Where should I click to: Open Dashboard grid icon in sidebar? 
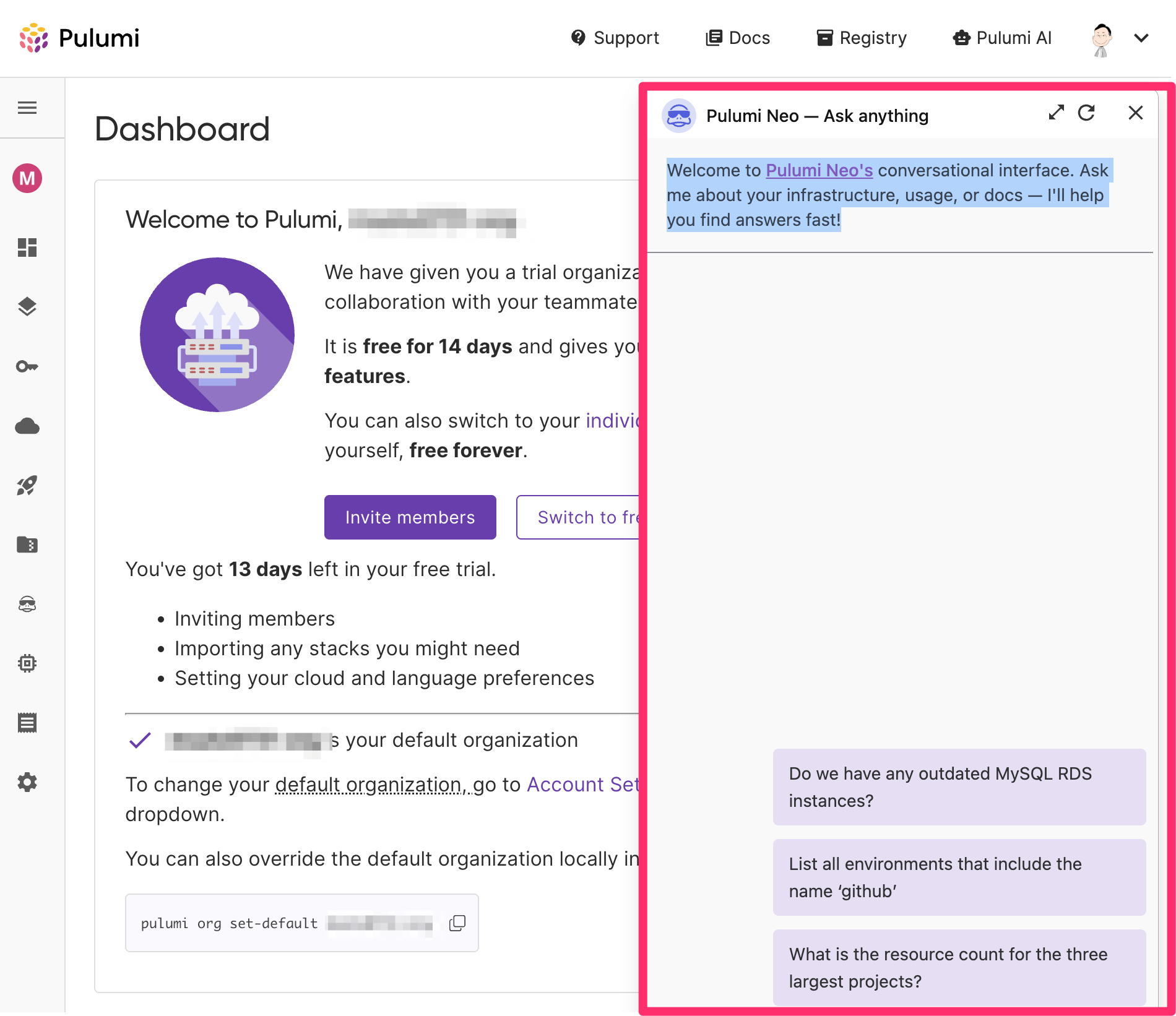click(x=27, y=248)
